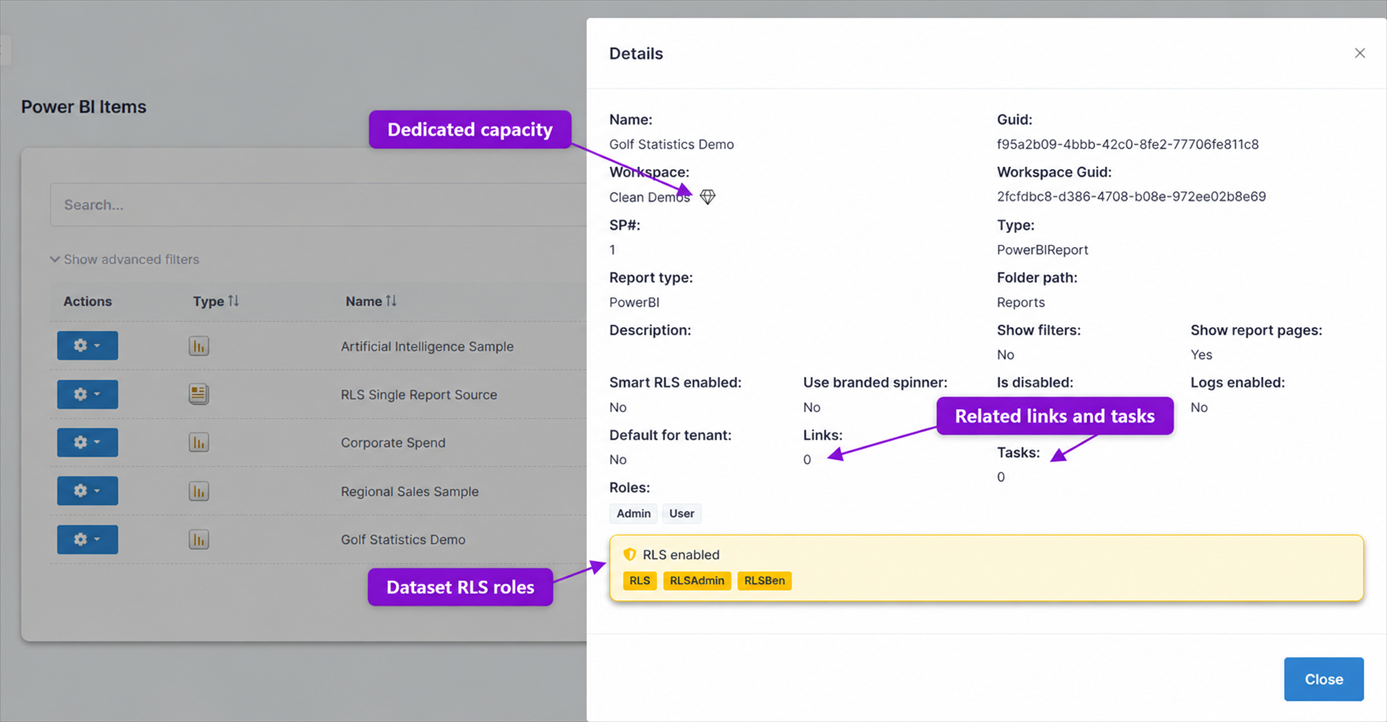The image size is (1387, 722).
Task: Click the Actions column header
Action: (x=88, y=301)
